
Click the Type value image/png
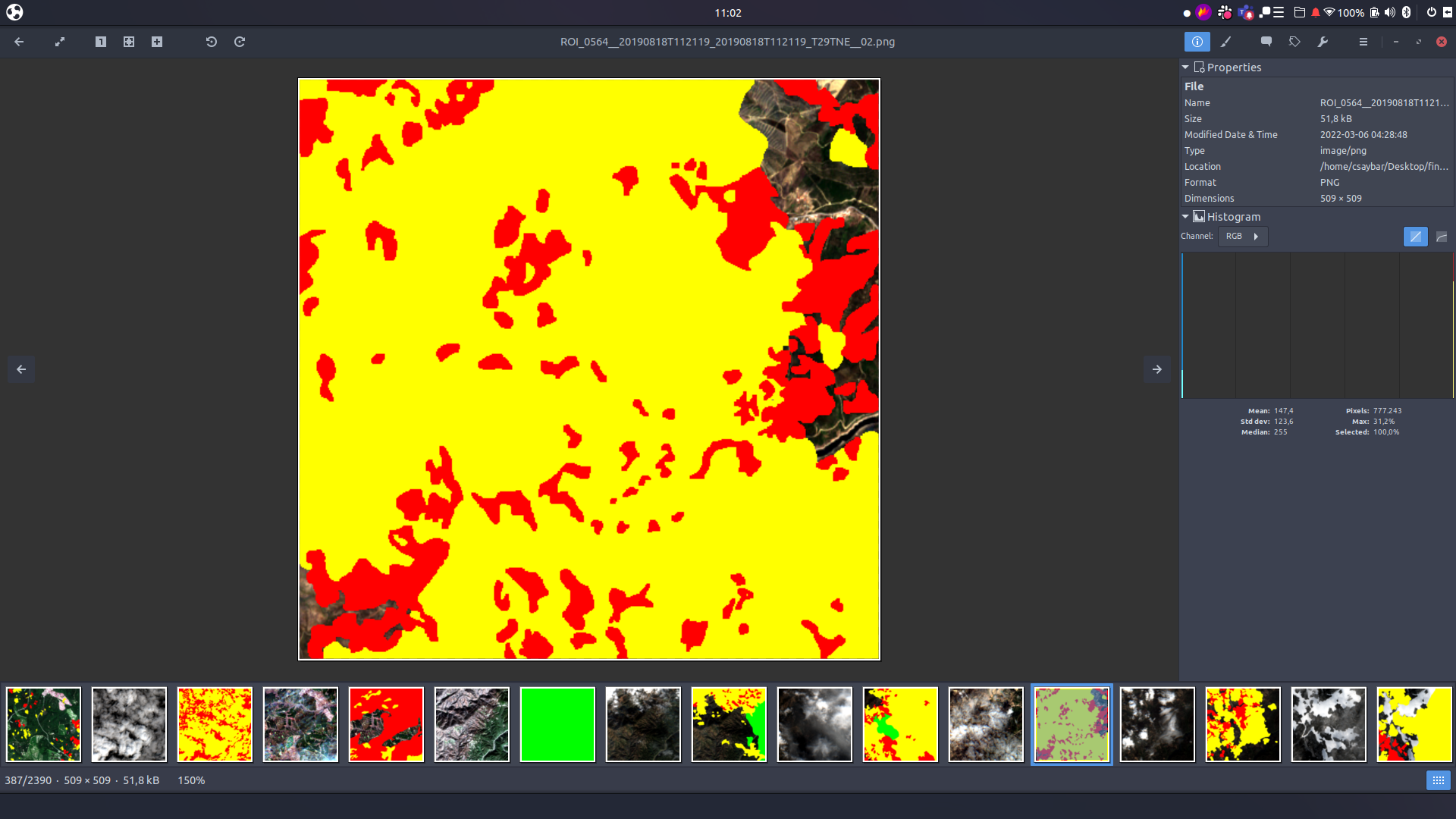coord(1343,151)
